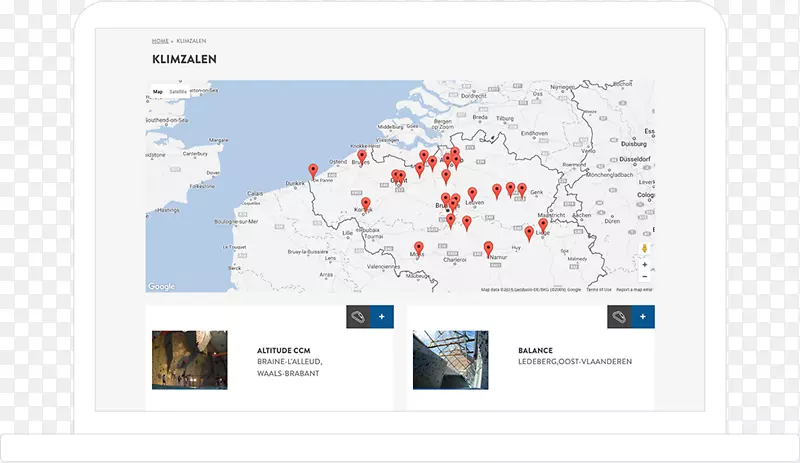The width and height of the screenshot is (800, 463).
Task: Click the map pin near De Panne
Action: point(313,170)
